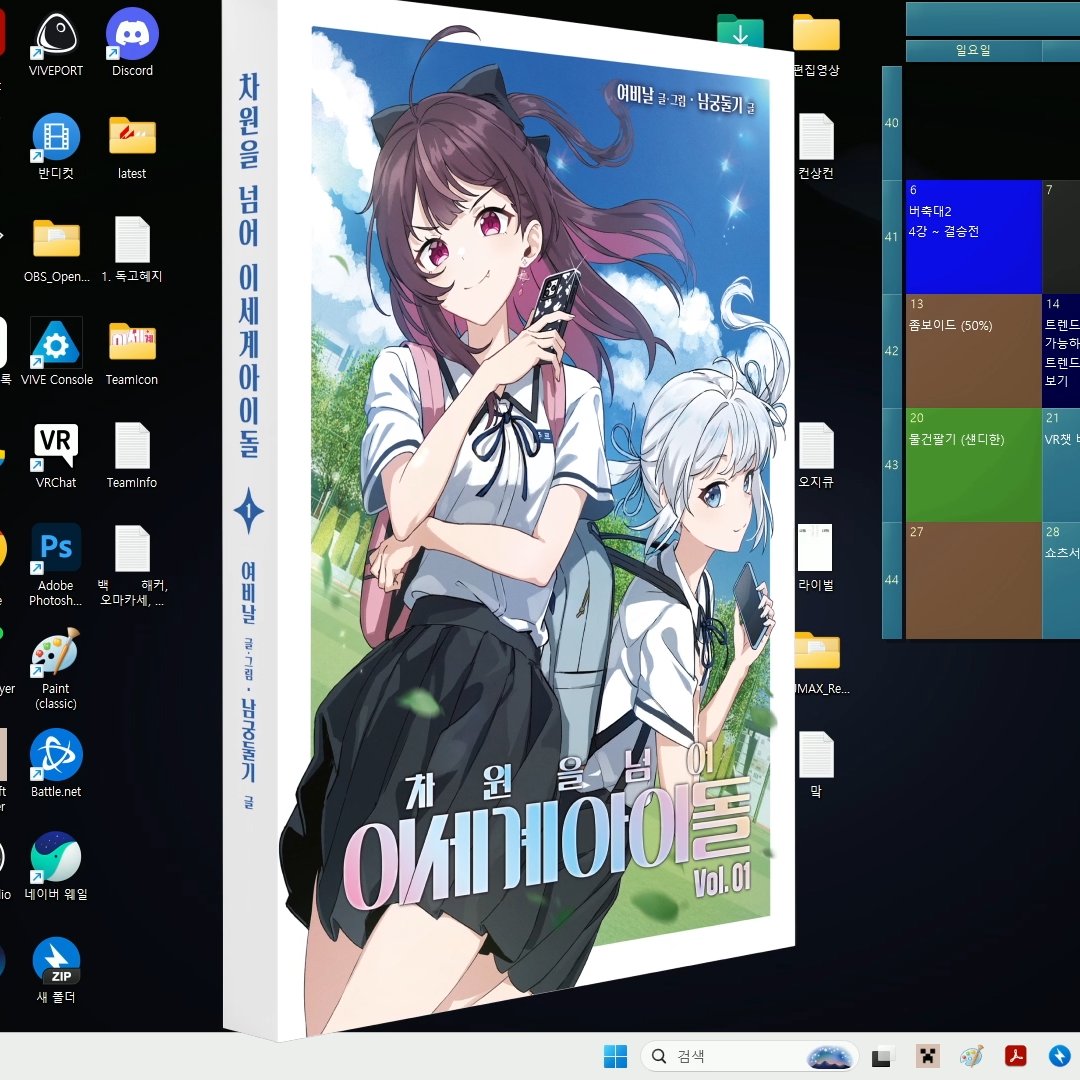Screen dimensions: 1080x1080
Task: Open Task View from the taskbar
Action: click(881, 1057)
